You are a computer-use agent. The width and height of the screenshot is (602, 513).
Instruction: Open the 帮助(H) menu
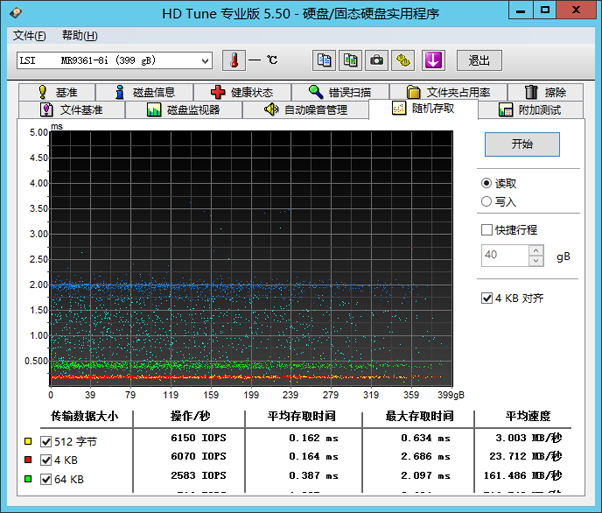pos(79,36)
